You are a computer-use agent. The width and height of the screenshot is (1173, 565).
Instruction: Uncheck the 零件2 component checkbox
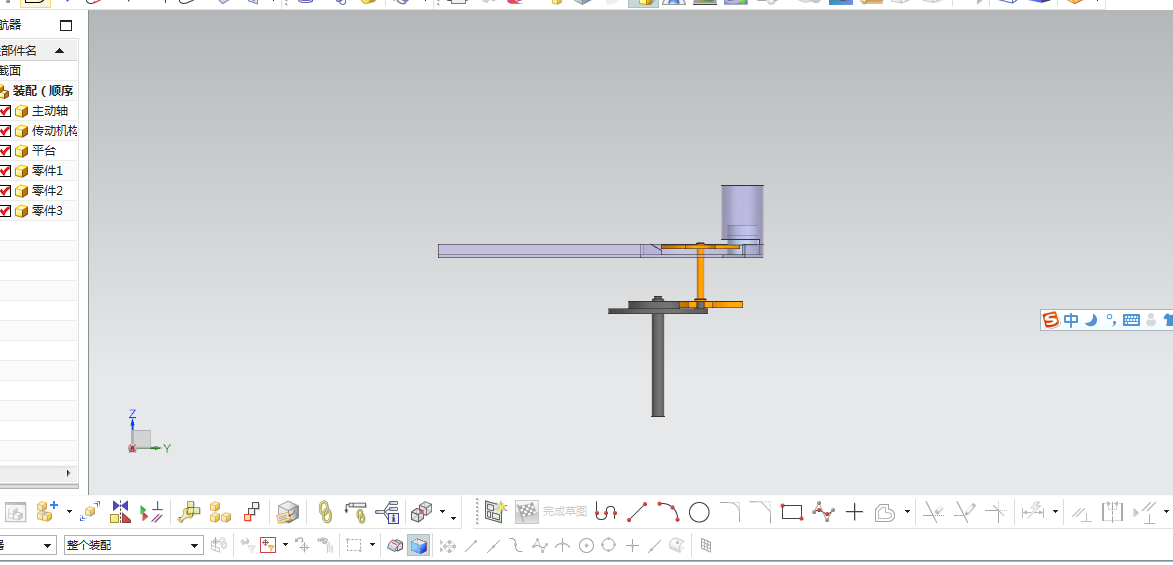pyautogui.click(x=5, y=191)
